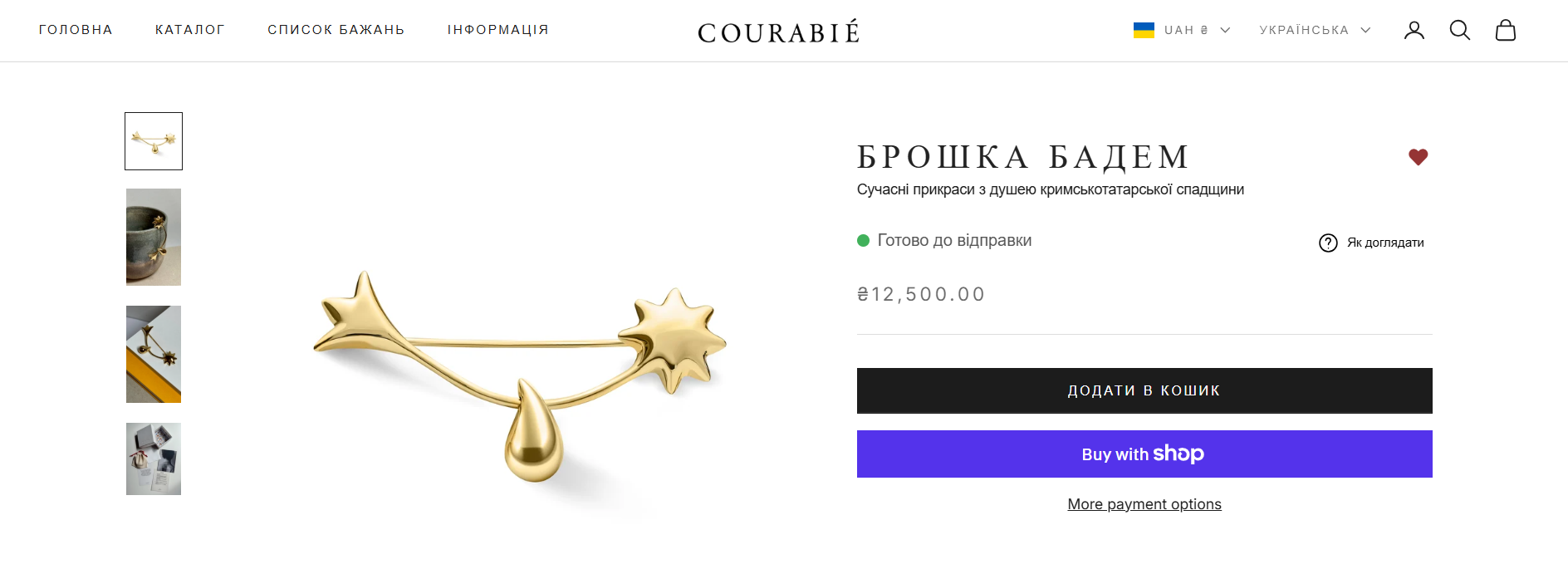Select the packaging box thumbnail
Image resolution: width=1568 pixels, height=574 pixels.
154,459
